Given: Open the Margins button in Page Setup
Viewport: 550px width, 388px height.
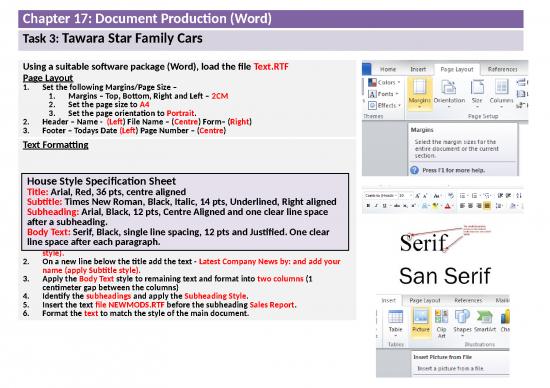Looking at the screenshot, I should click(x=419, y=93).
